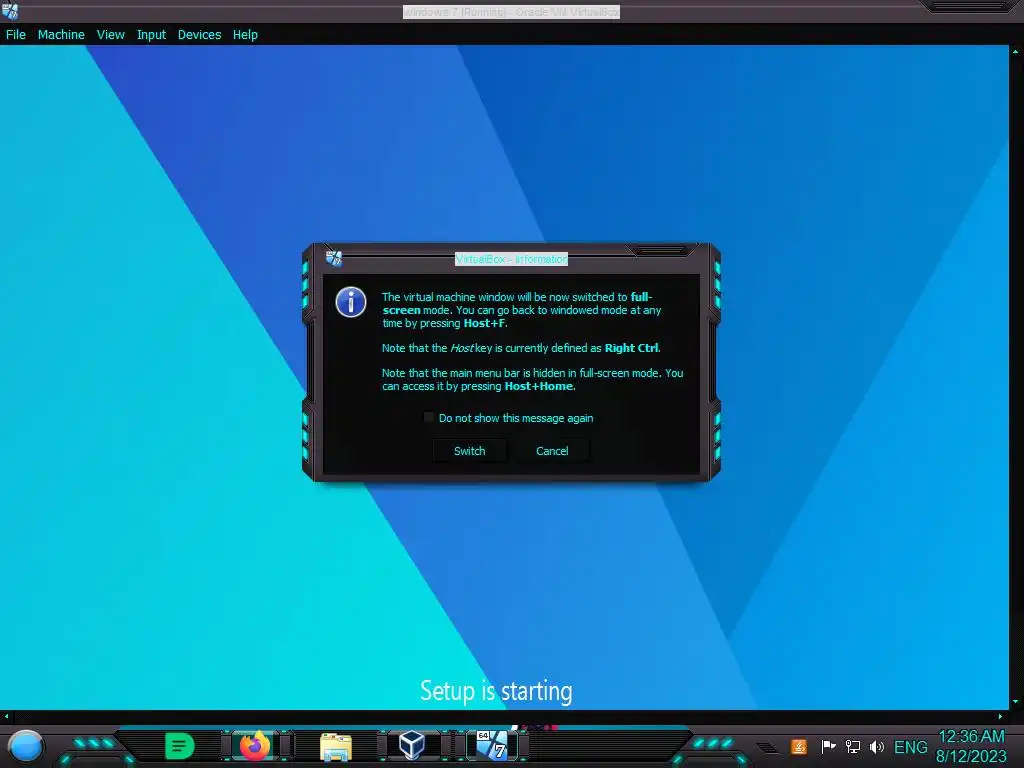Open the File menu

point(16,35)
